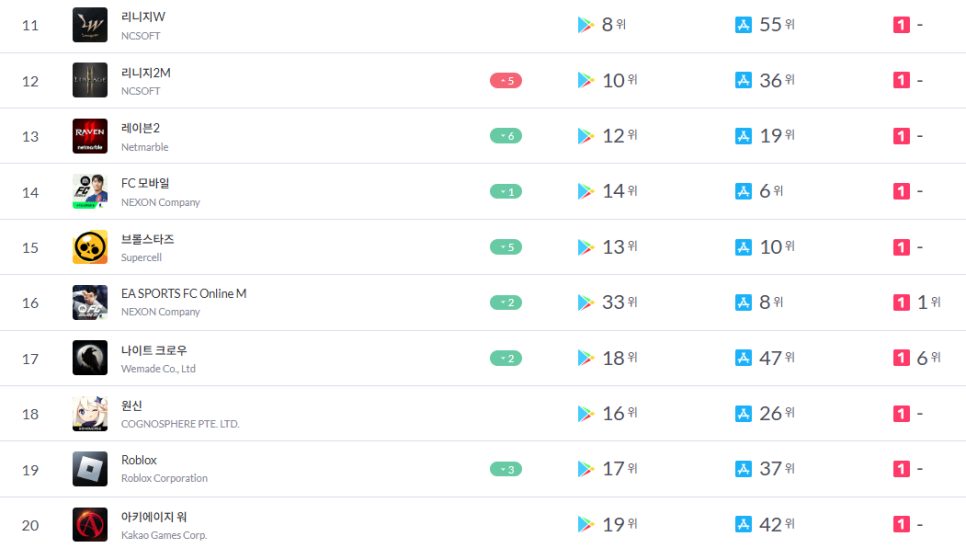Click Wemade Co., Ltd publisher name
966x548 pixels.
point(158,369)
